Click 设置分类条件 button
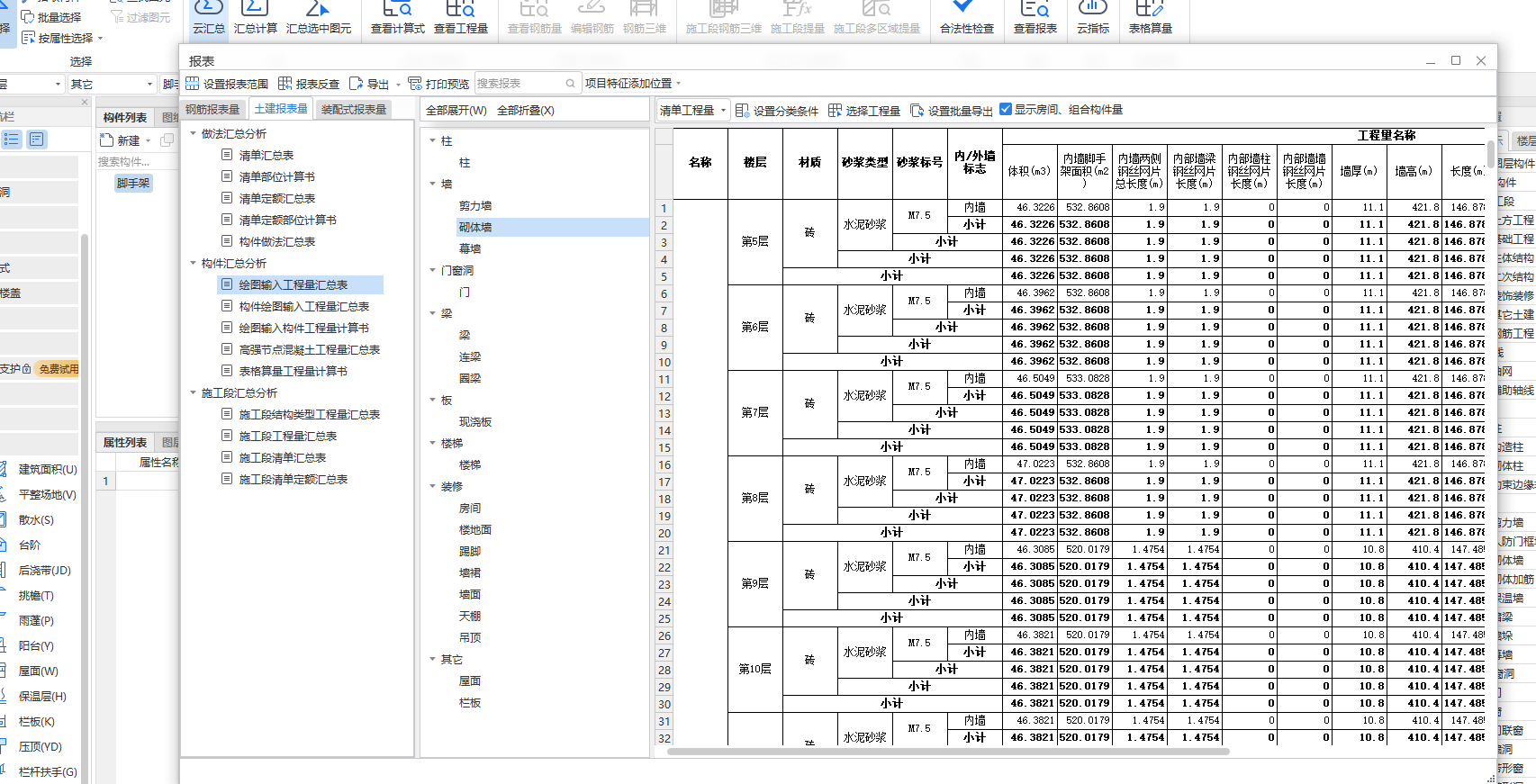 point(777,111)
